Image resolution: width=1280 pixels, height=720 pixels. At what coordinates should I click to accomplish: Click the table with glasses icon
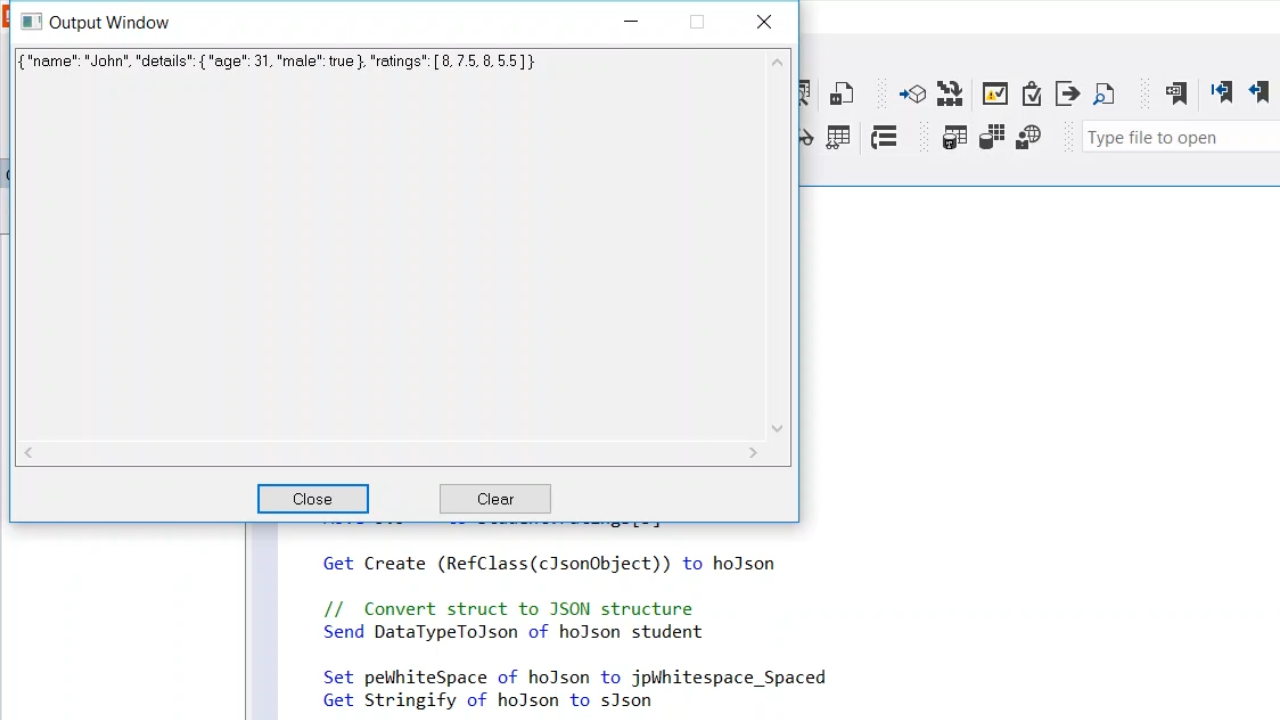click(x=838, y=138)
